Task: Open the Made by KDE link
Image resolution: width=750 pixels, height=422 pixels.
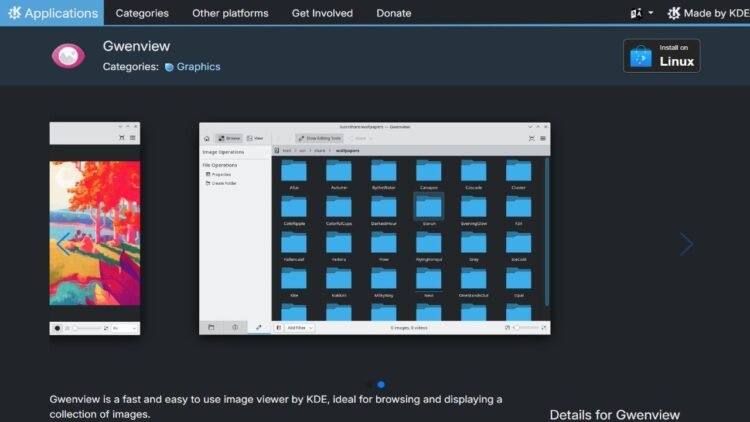Action: coord(708,13)
